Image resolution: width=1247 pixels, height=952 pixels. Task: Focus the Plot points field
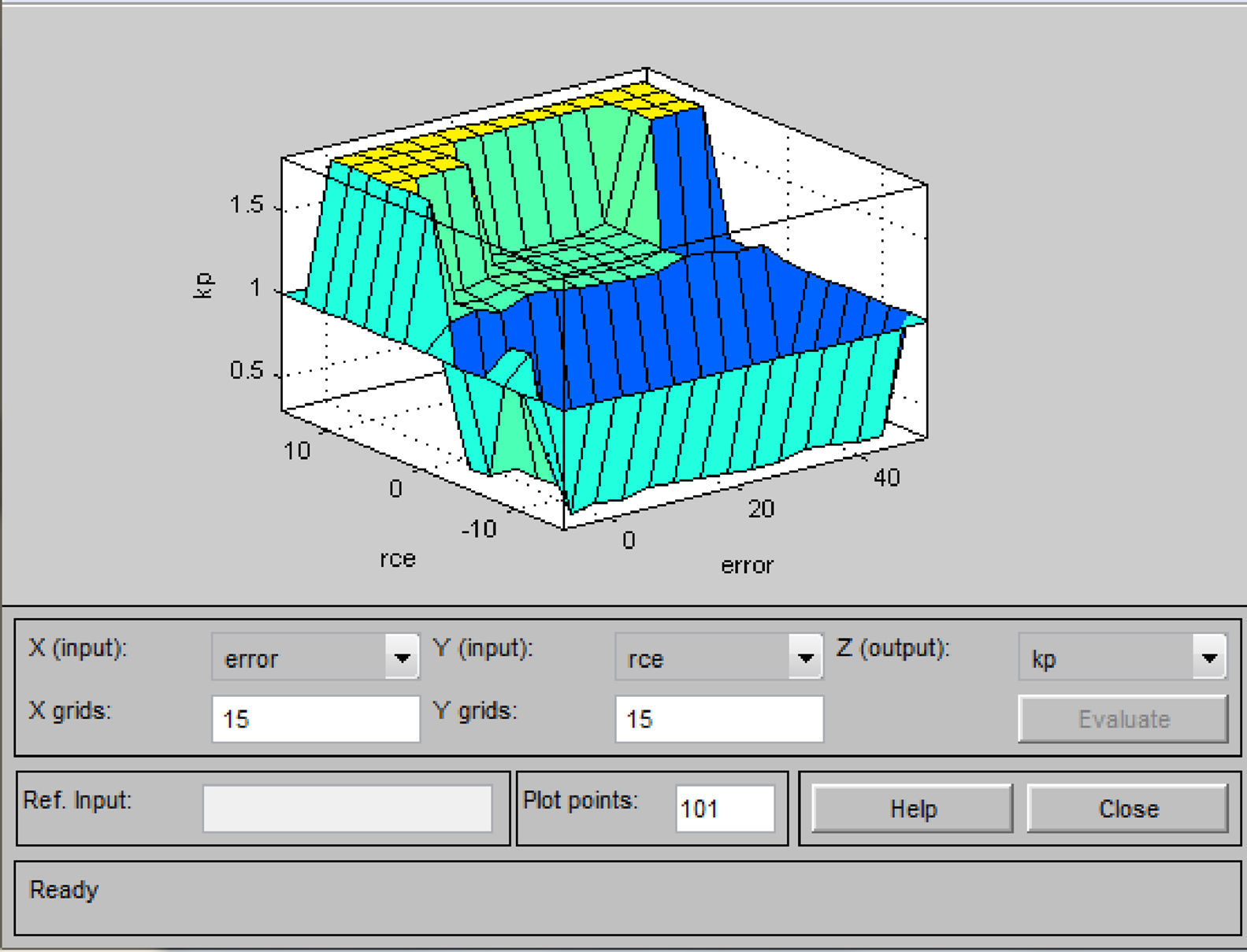725,809
